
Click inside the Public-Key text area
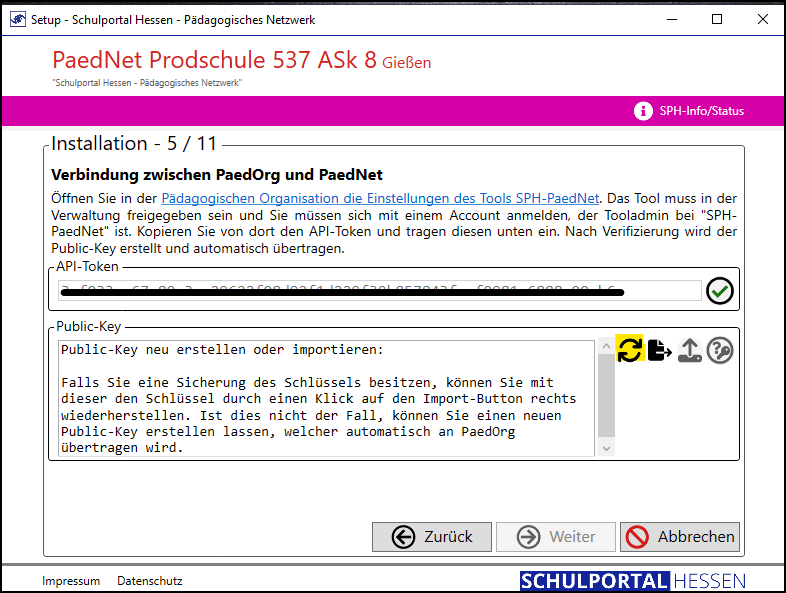coord(326,399)
